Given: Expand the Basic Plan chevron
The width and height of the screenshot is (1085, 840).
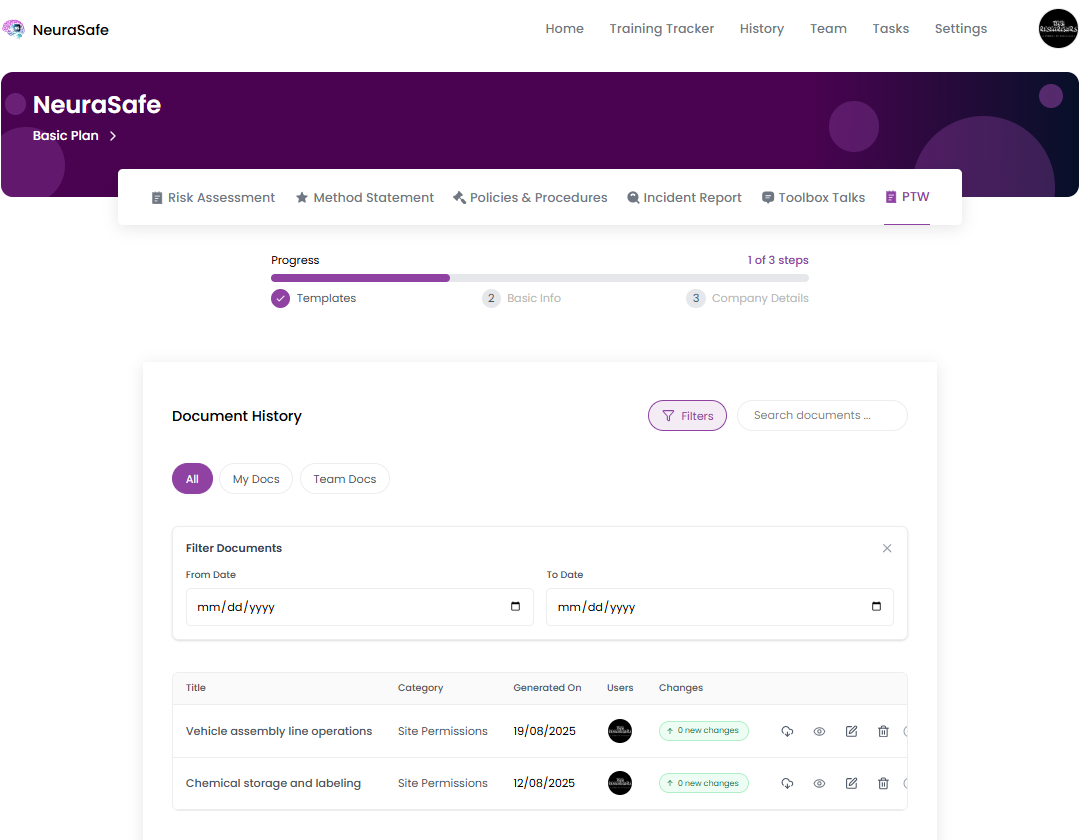Looking at the screenshot, I should (x=113, y=136).
